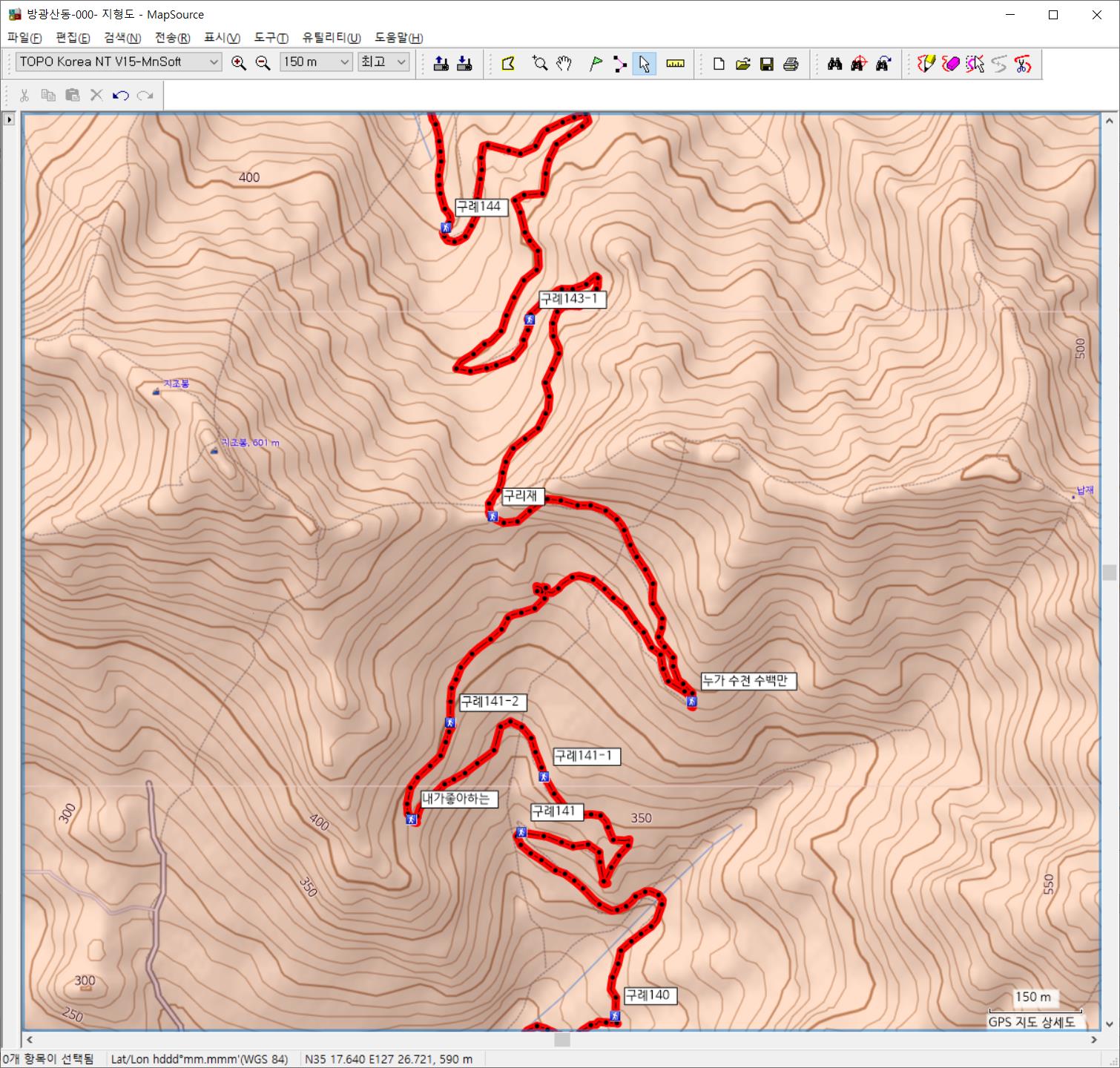The width and height of the screenshot is (1120, 1068).
Task: Click the 구례140 waypoint label
Action: tap(650, 995)
